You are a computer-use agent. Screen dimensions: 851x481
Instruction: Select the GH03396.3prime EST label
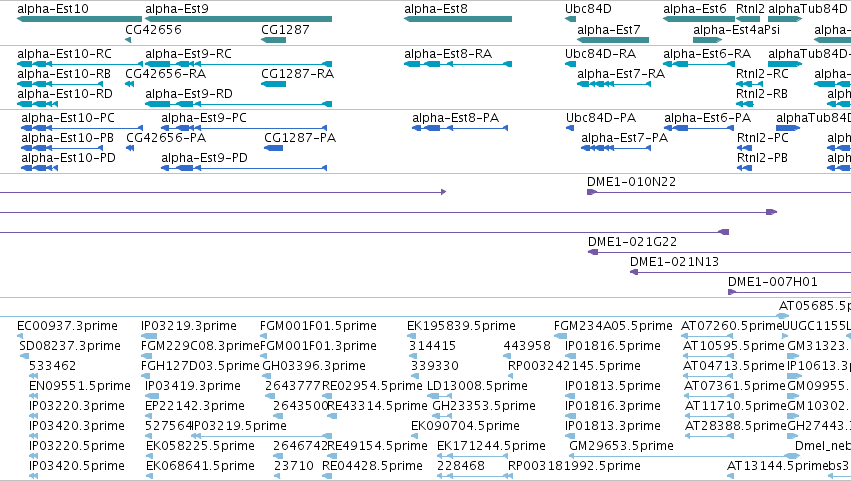click(x=314, y=365)
